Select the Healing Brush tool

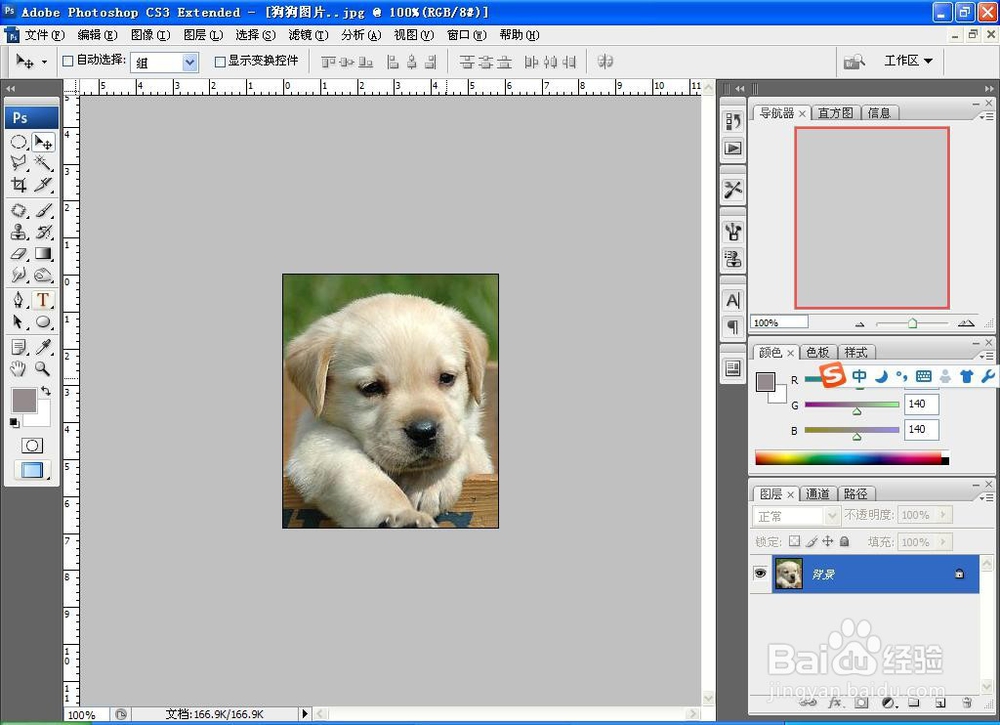pyautogui.click(x=18, y=210)
